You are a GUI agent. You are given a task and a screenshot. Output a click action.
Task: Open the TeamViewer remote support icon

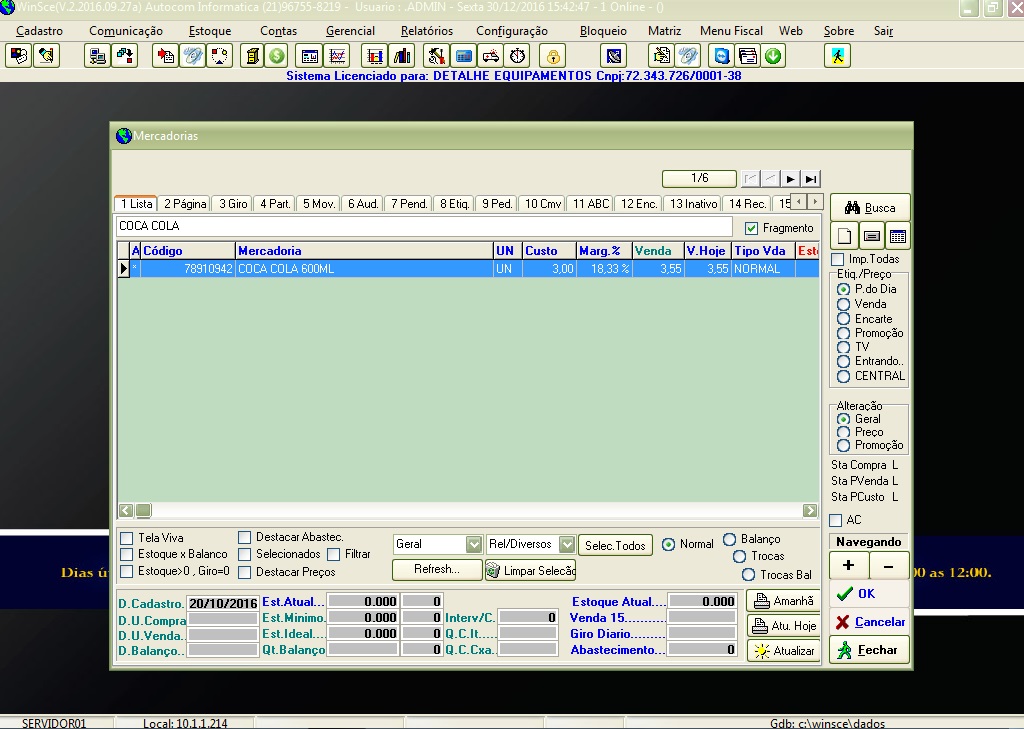[x=722, y=56]
